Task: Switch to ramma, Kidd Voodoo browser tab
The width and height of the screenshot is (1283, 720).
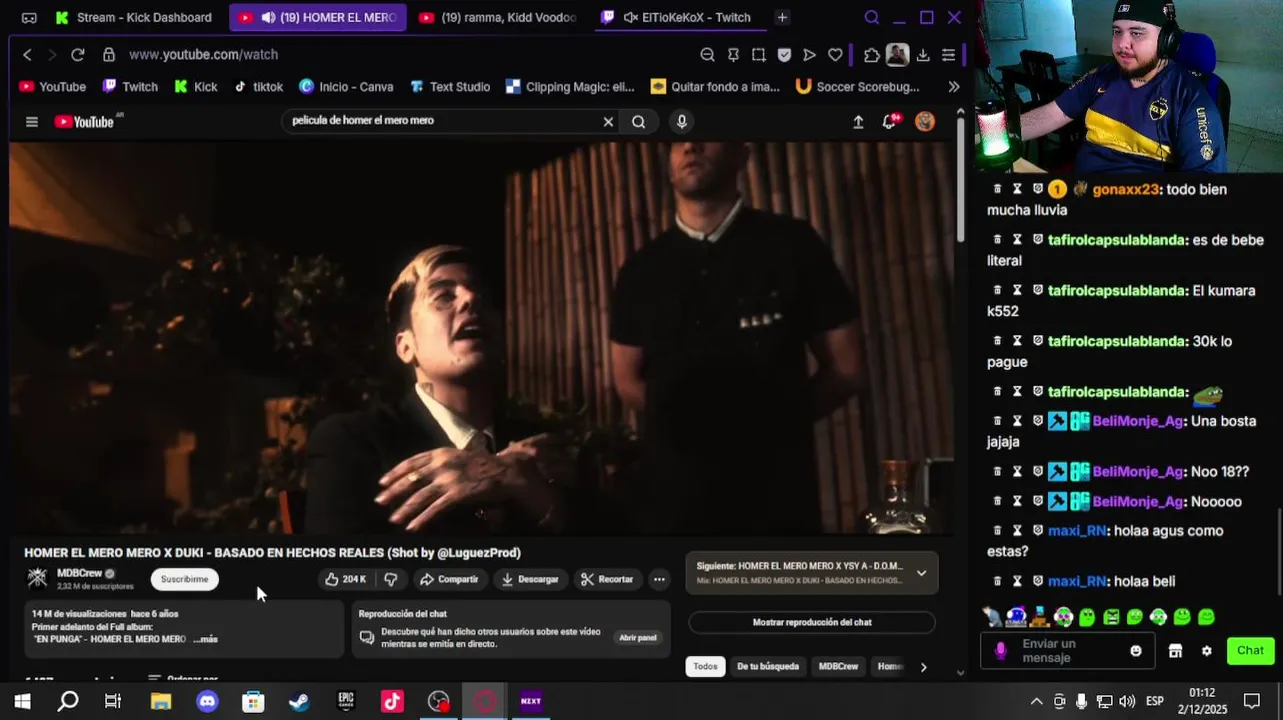Action: coord(498,17)
